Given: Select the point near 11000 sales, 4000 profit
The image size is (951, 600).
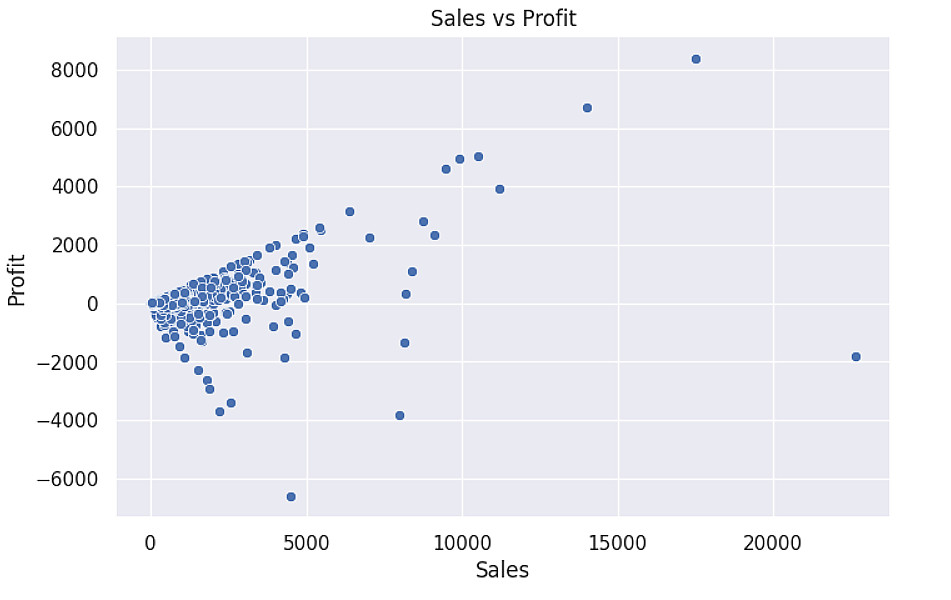Looking at the screenshot, I should (500, 189).
